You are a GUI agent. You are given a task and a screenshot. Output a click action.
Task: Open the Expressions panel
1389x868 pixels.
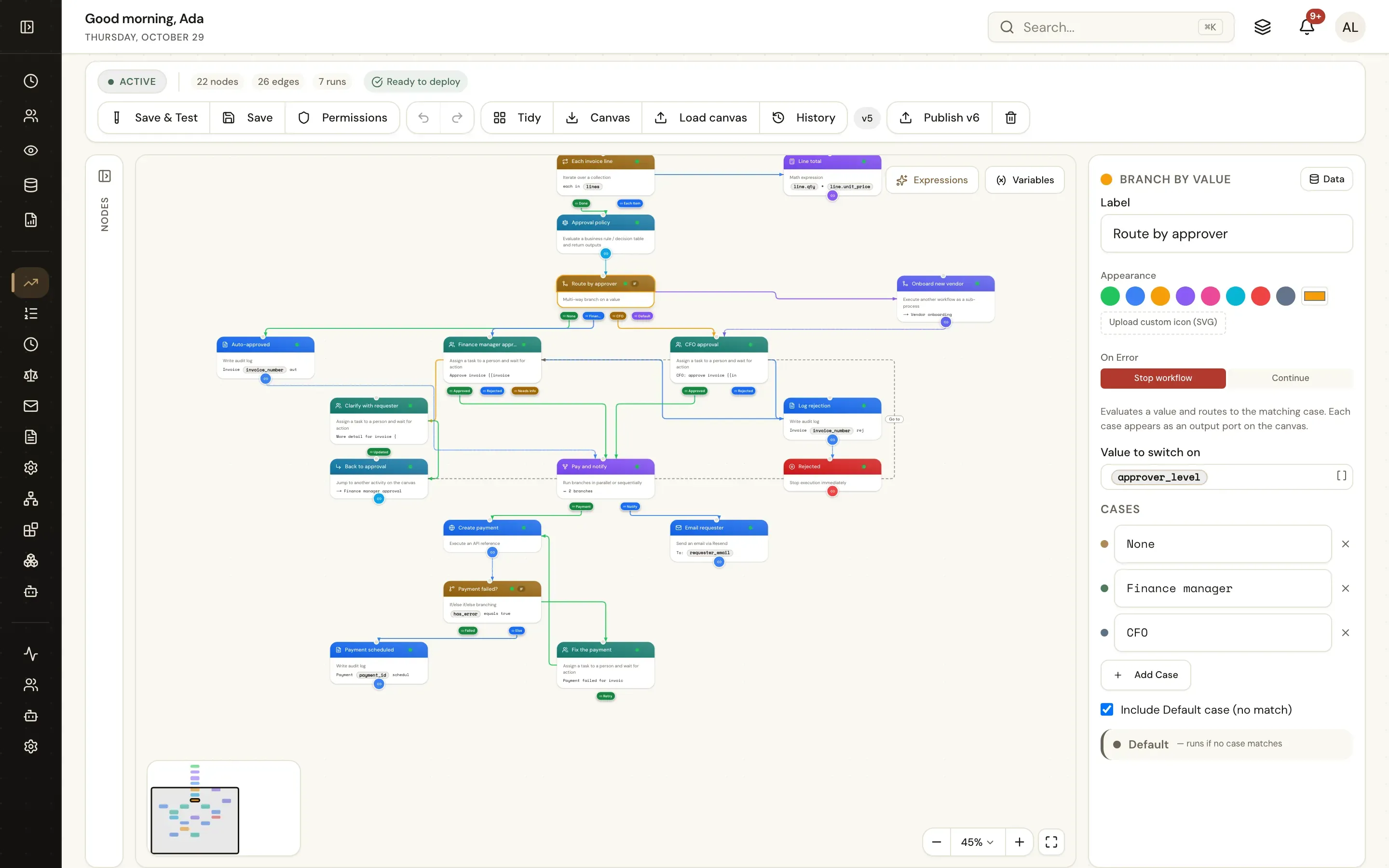(x=932, y=180)
